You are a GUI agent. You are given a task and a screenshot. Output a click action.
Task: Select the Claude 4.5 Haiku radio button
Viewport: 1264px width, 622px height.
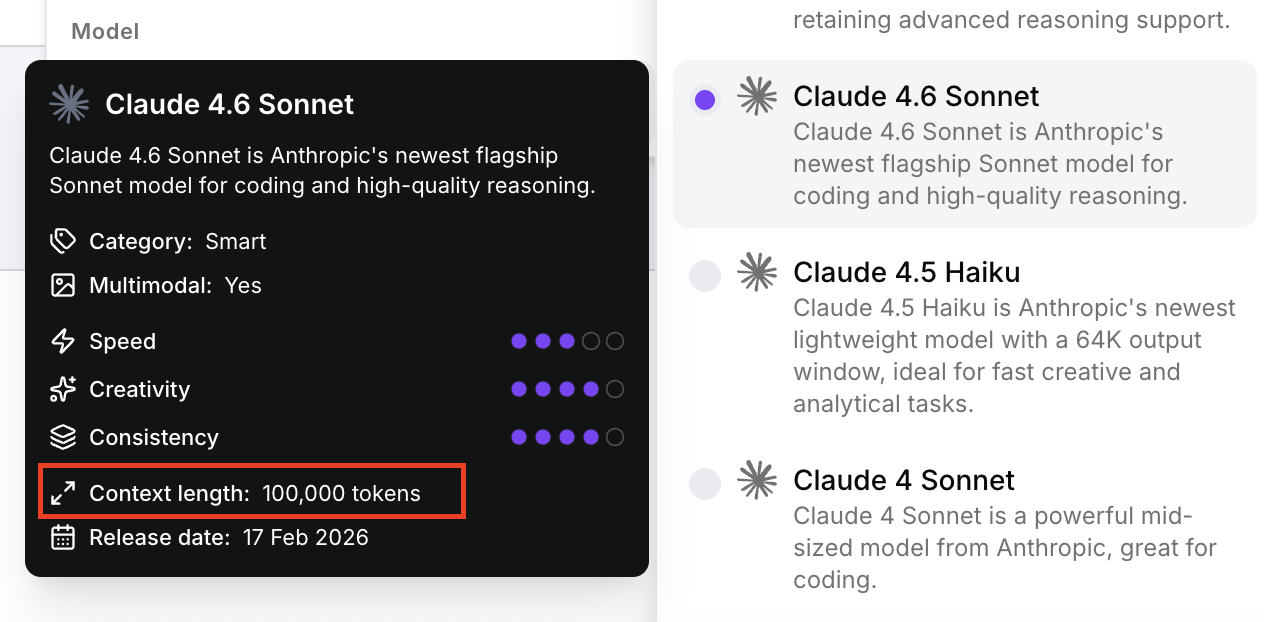click(705, 276)
